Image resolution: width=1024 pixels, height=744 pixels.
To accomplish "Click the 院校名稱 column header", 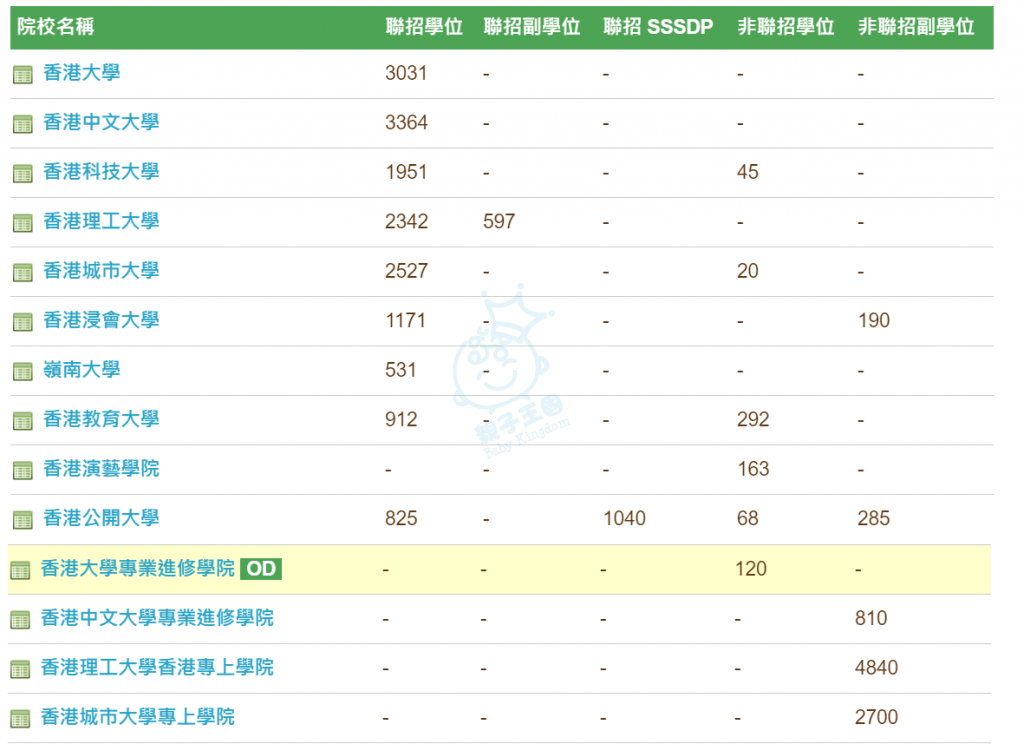I will (56, 27).
